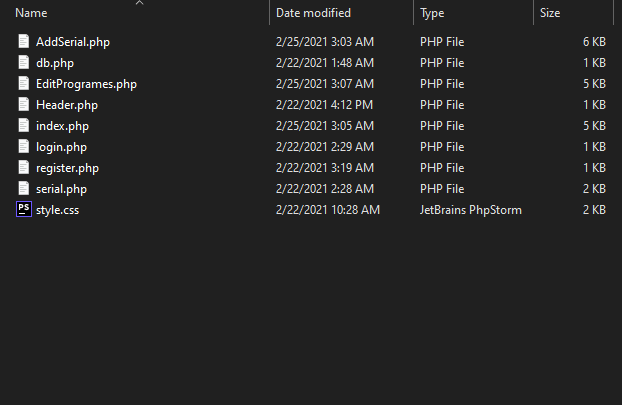Click the register.php file icon

(x=24, y=168)
